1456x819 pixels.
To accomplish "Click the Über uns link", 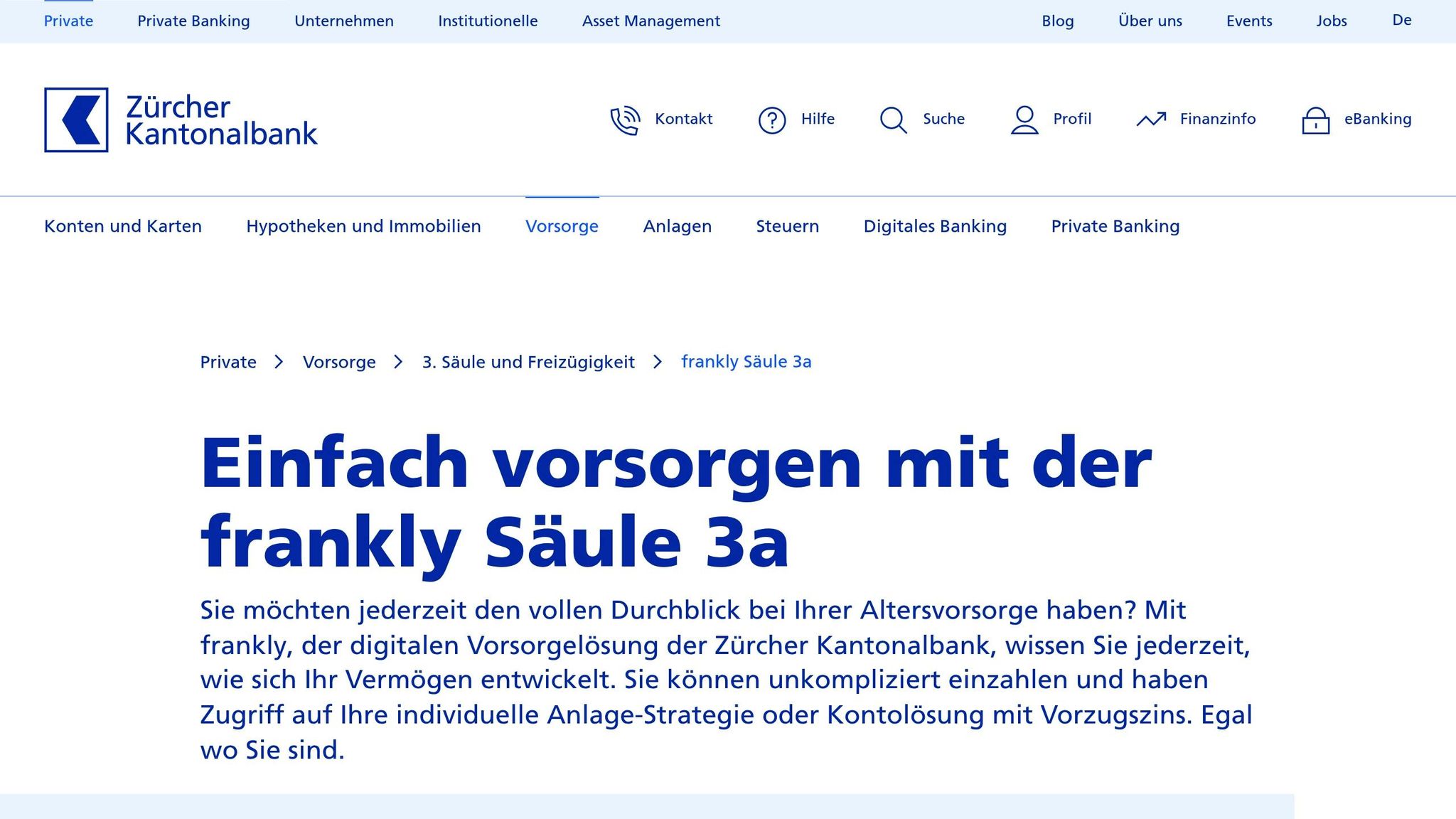I will (1150, 21).
